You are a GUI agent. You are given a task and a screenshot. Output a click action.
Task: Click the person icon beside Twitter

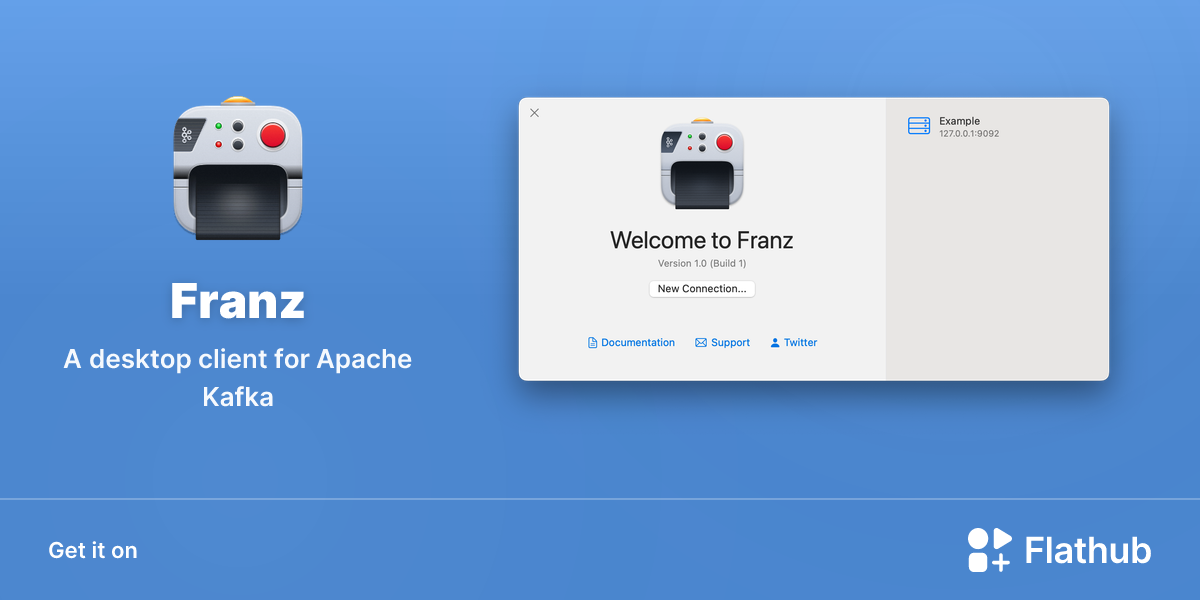[x=775, y=342]
